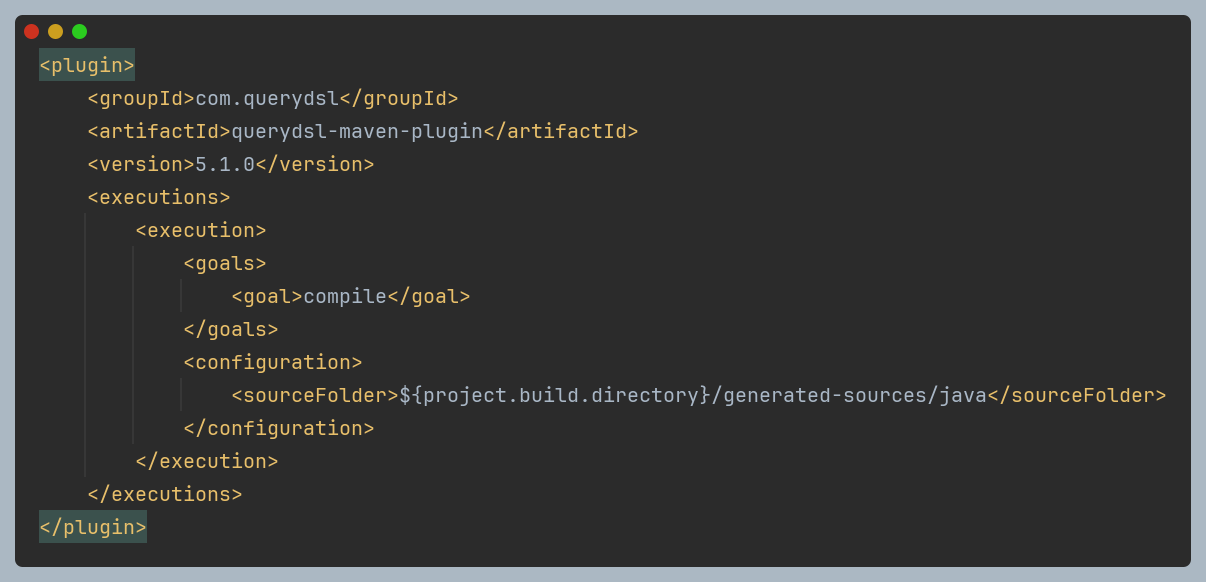Click the highlighted opening plugin tag
The height and width of the screenshot is (582, 1206).
click(87, 65)
